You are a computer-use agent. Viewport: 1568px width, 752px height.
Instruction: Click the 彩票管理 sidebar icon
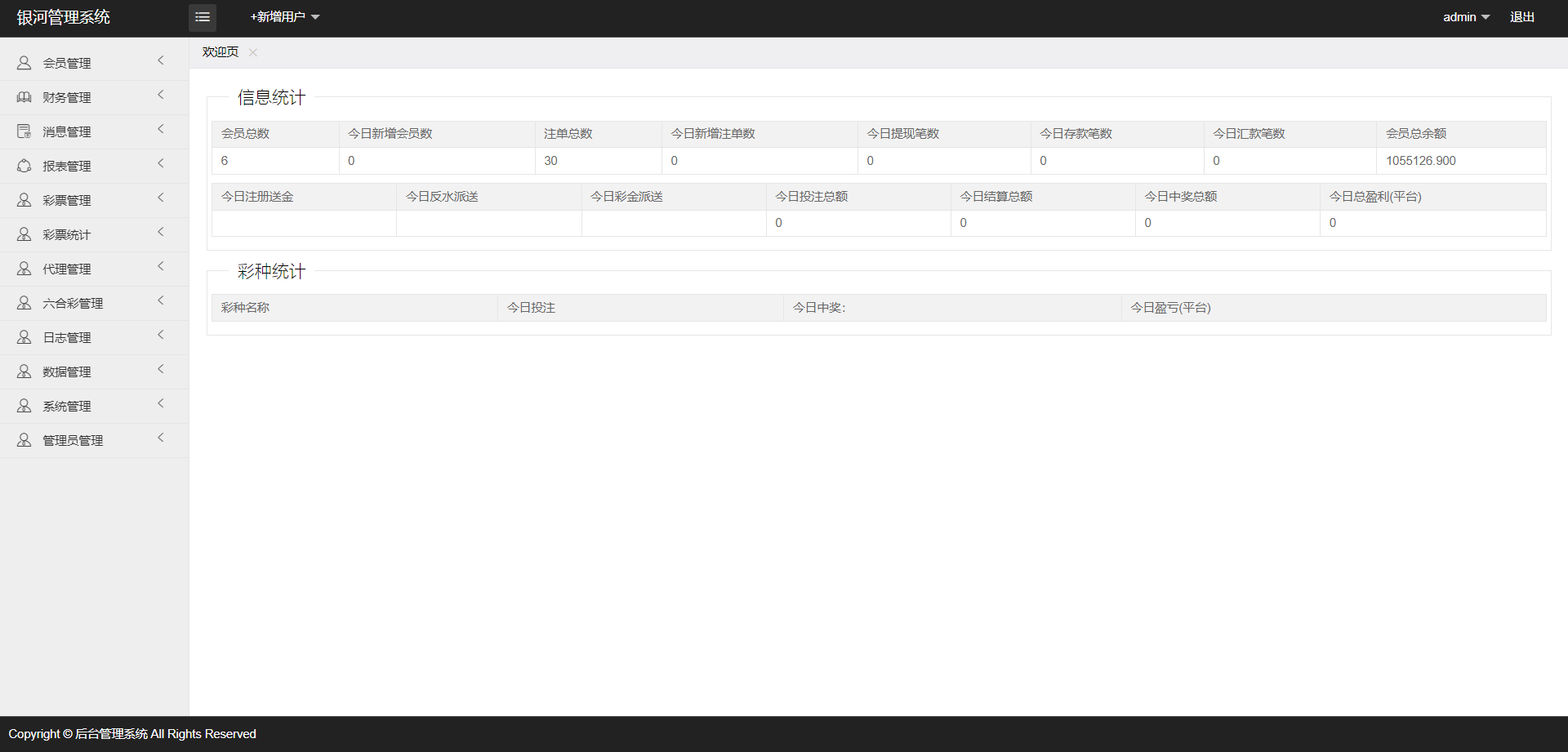[x=24, y=200]
